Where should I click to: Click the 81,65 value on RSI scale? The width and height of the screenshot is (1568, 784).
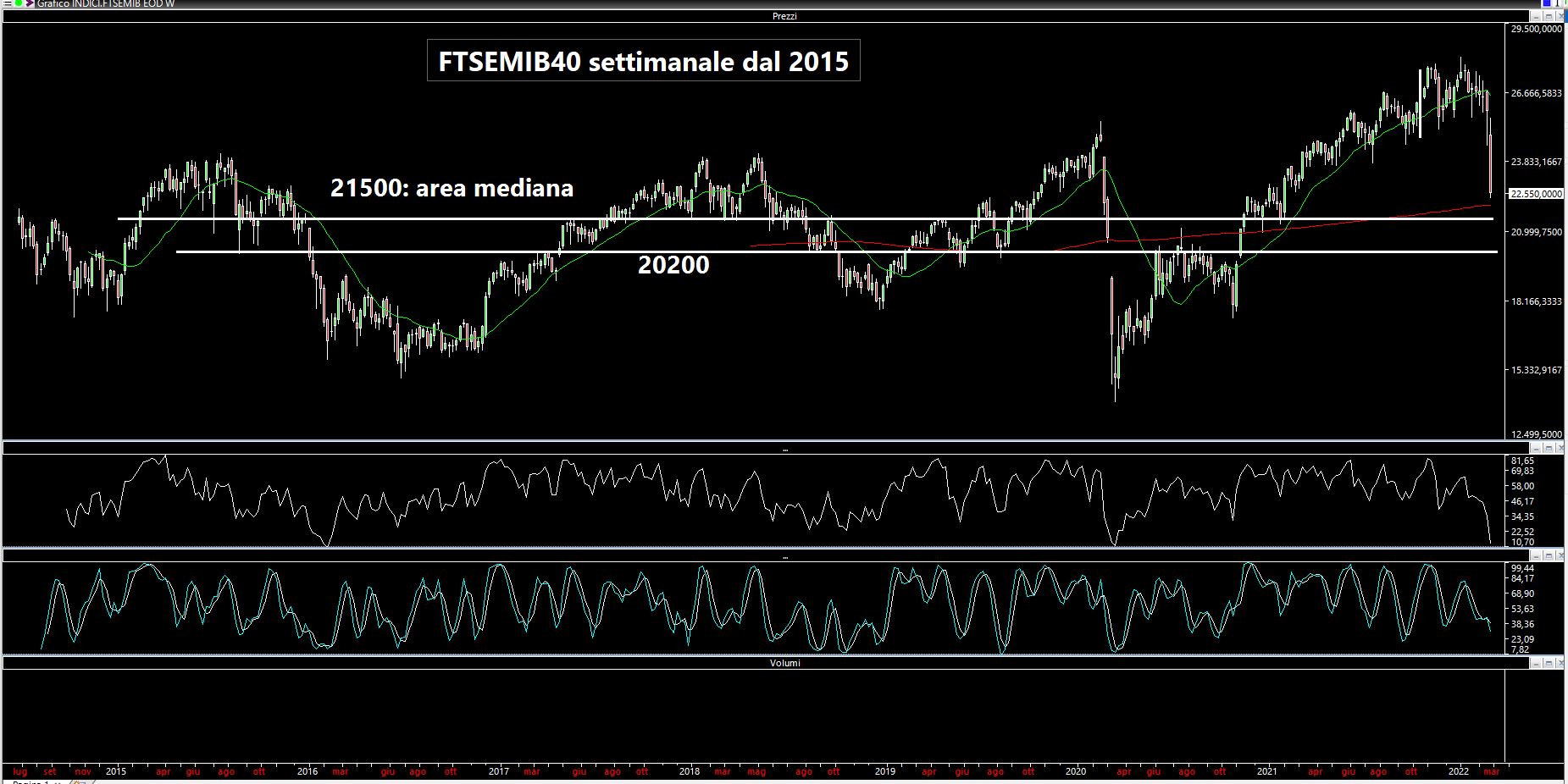[1522, 461]
